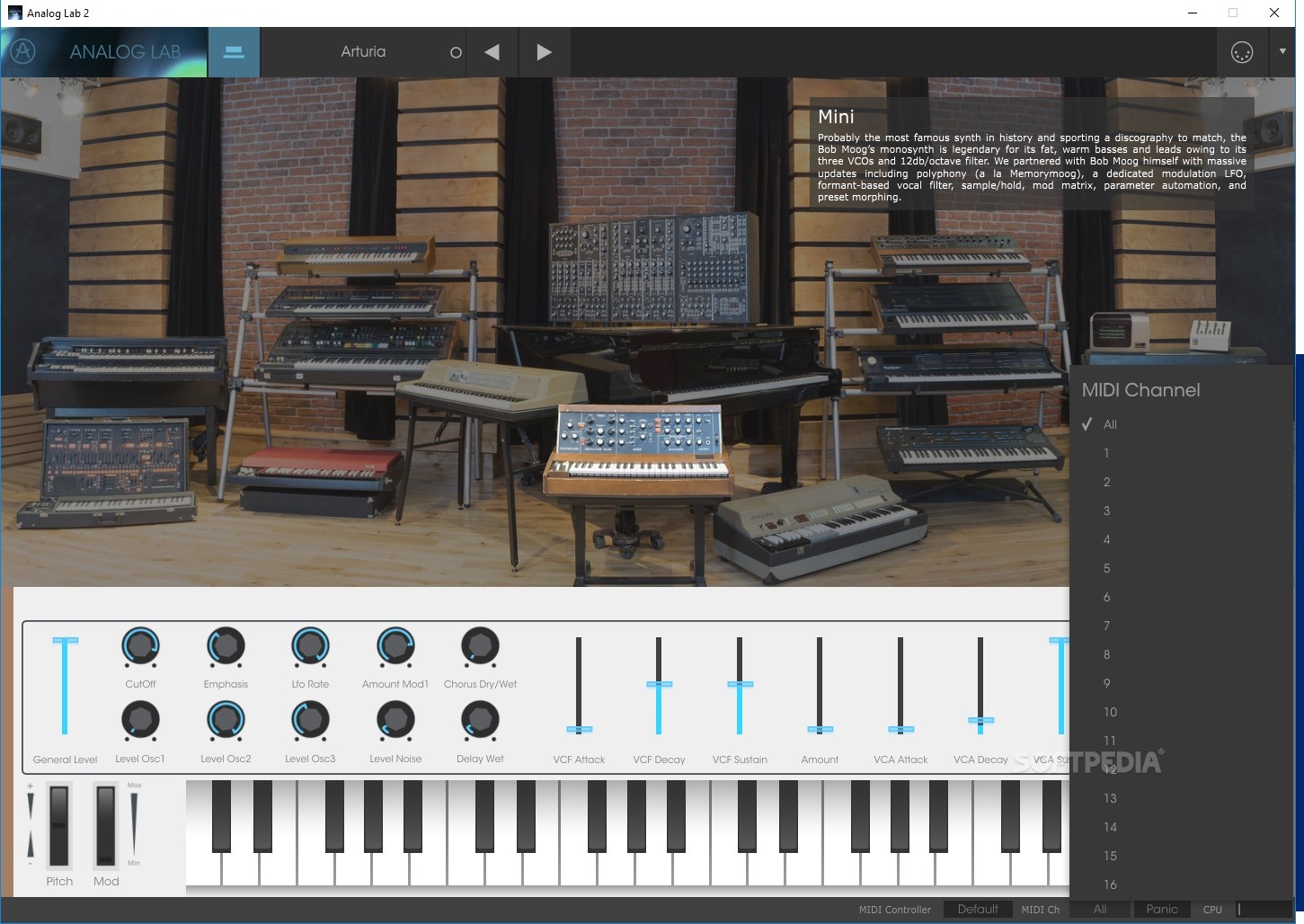Open the MIDI Ch All dropdown

(x=1100, y=910)
